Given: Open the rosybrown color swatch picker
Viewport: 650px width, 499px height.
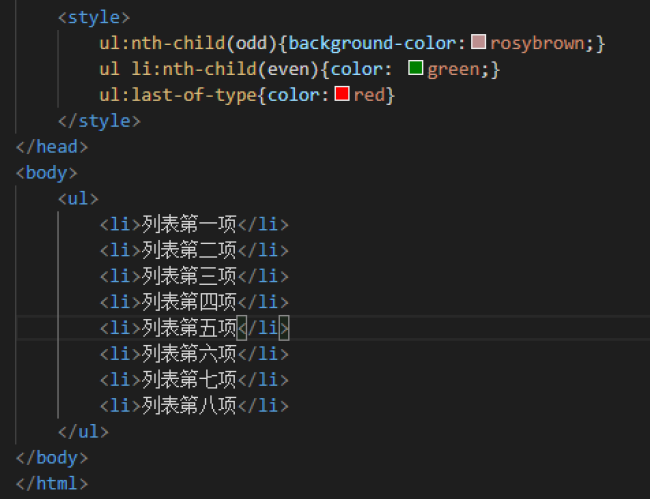Looking at the screenshot, I should [x=478, y=42].
